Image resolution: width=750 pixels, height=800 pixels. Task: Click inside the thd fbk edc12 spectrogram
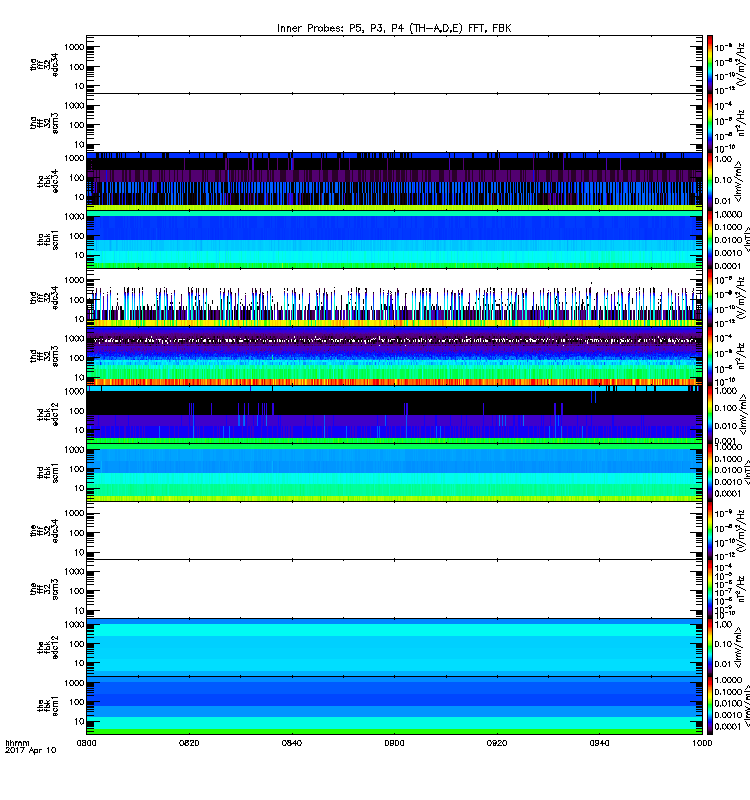(x=394, y=414)
